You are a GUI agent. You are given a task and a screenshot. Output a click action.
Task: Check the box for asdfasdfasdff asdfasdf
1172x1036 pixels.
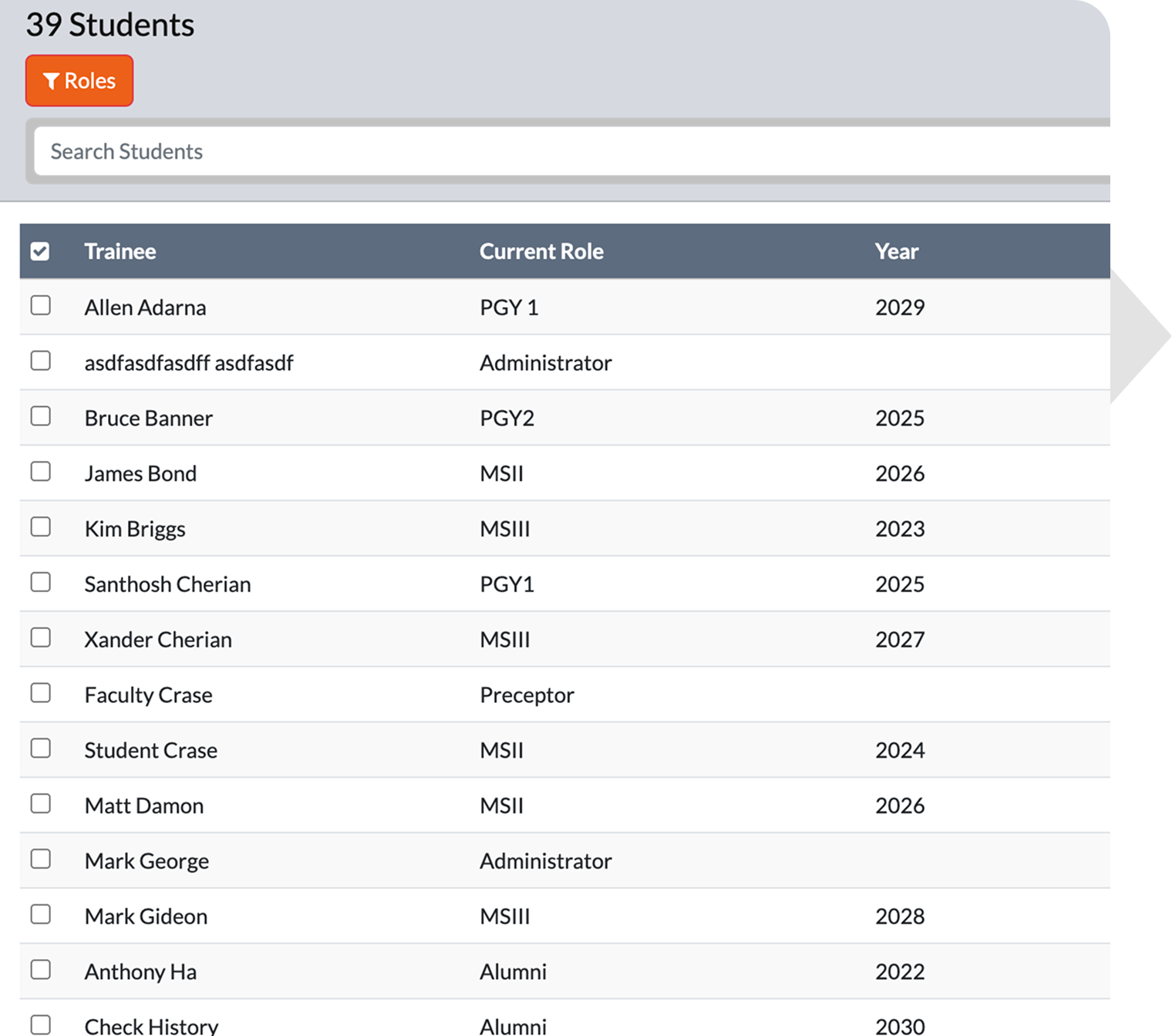pos(41,361)
